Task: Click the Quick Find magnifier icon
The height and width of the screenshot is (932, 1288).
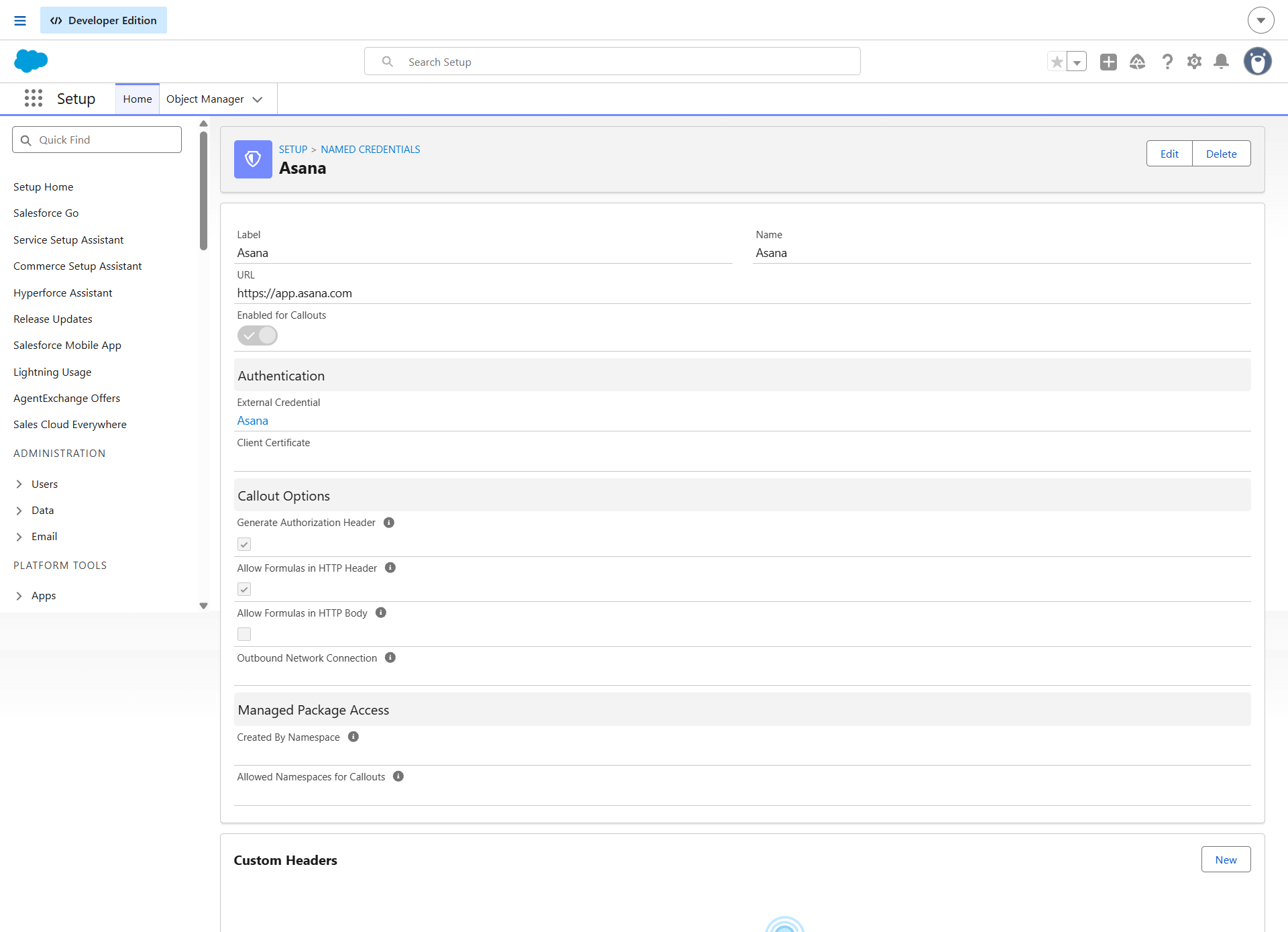Action: (x=26, y=140)
